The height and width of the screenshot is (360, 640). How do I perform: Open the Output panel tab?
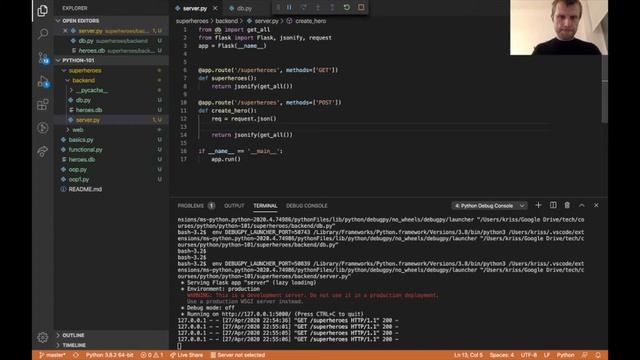(234, 206)
